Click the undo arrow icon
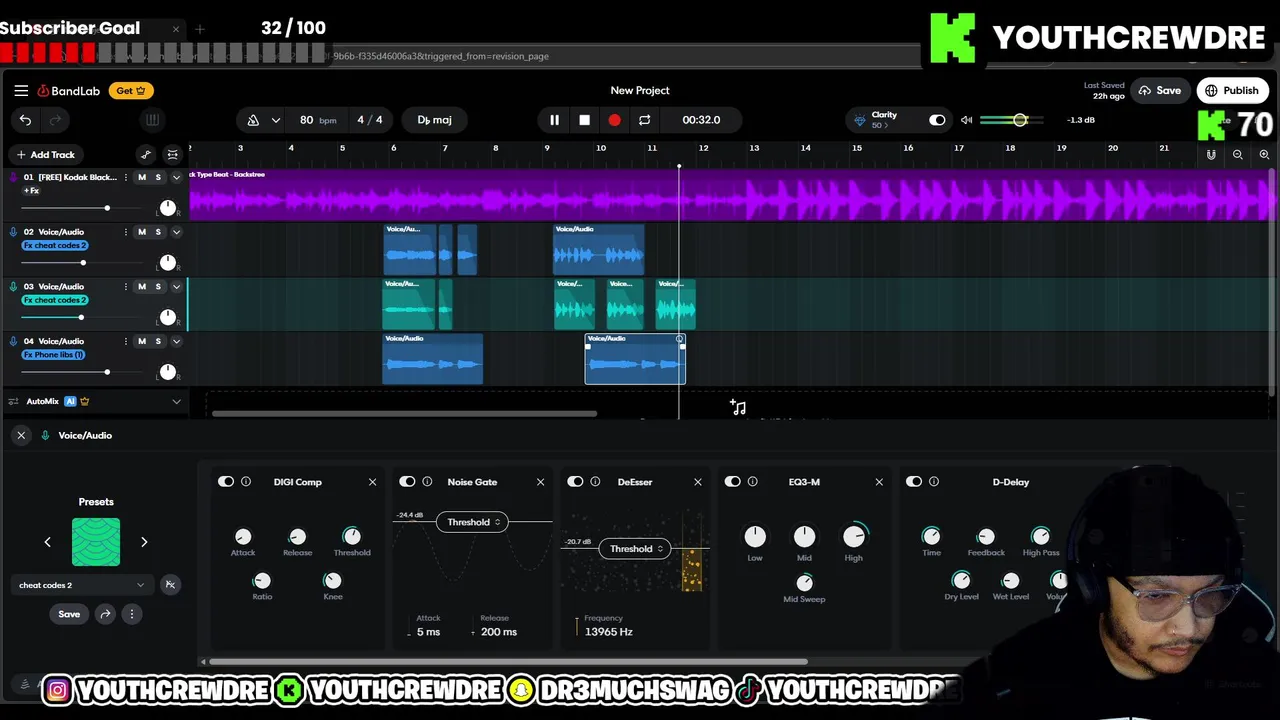 point(25,120)
